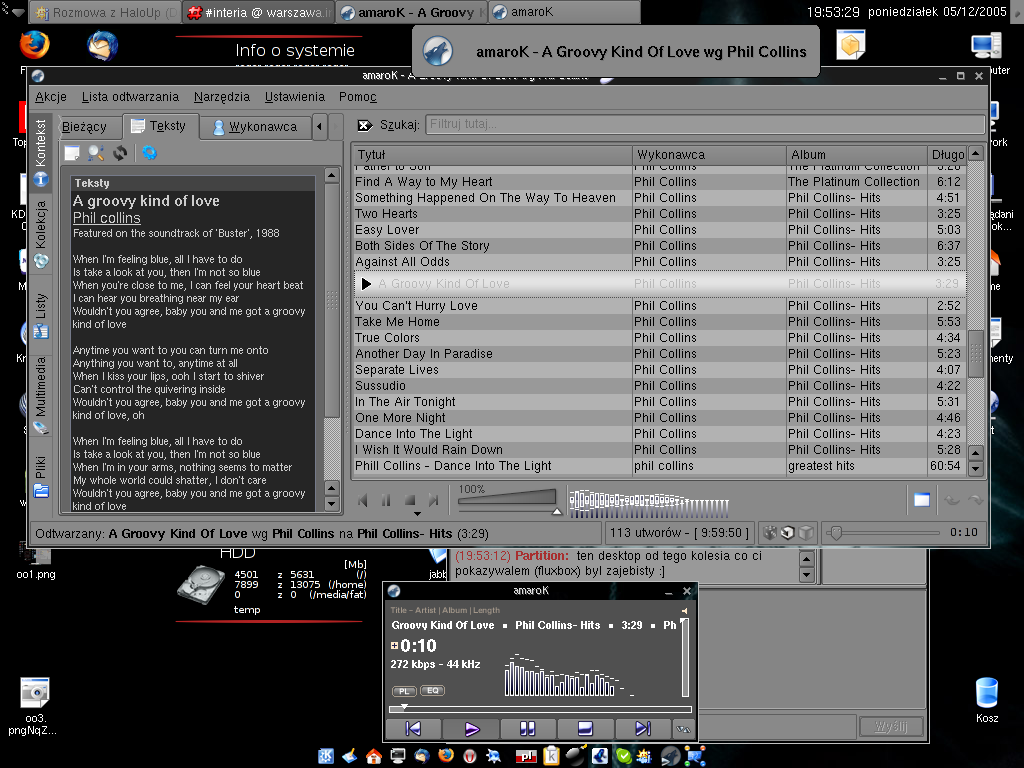1024x768 pixels.
Task: Toggle the white cube icon in status bar
Action: [x=788, y=533]
